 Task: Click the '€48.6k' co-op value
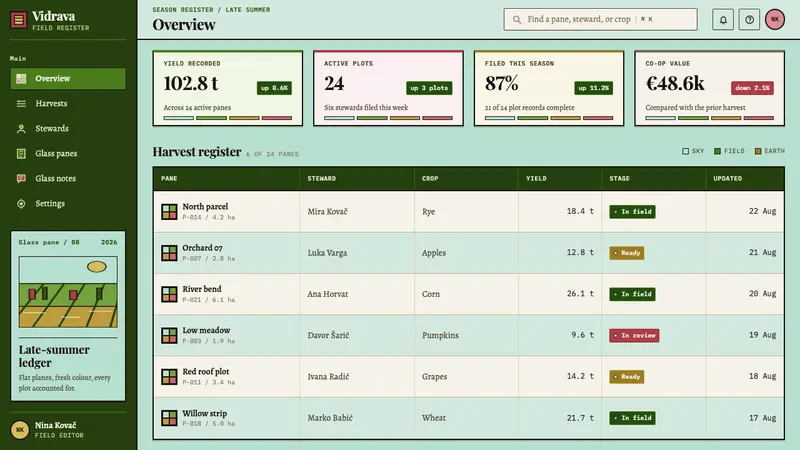(x=674, y=83)
